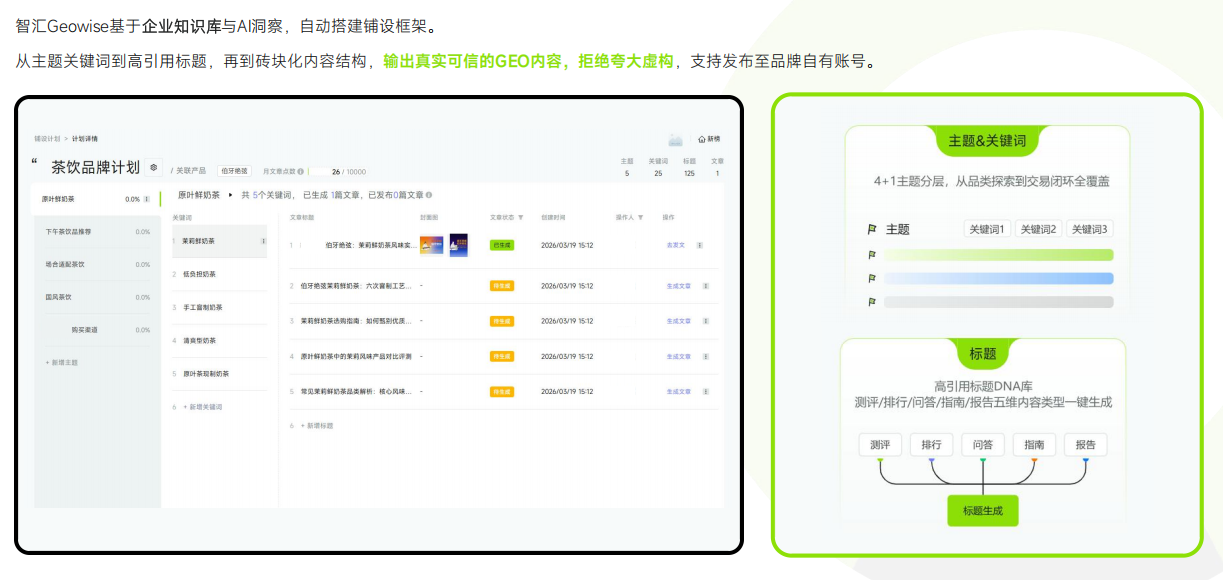Viewport: 1223px width, 580px height.
Task: Click the 报告 content type box
Action: pyautogui.click(x=1085, y=445)
